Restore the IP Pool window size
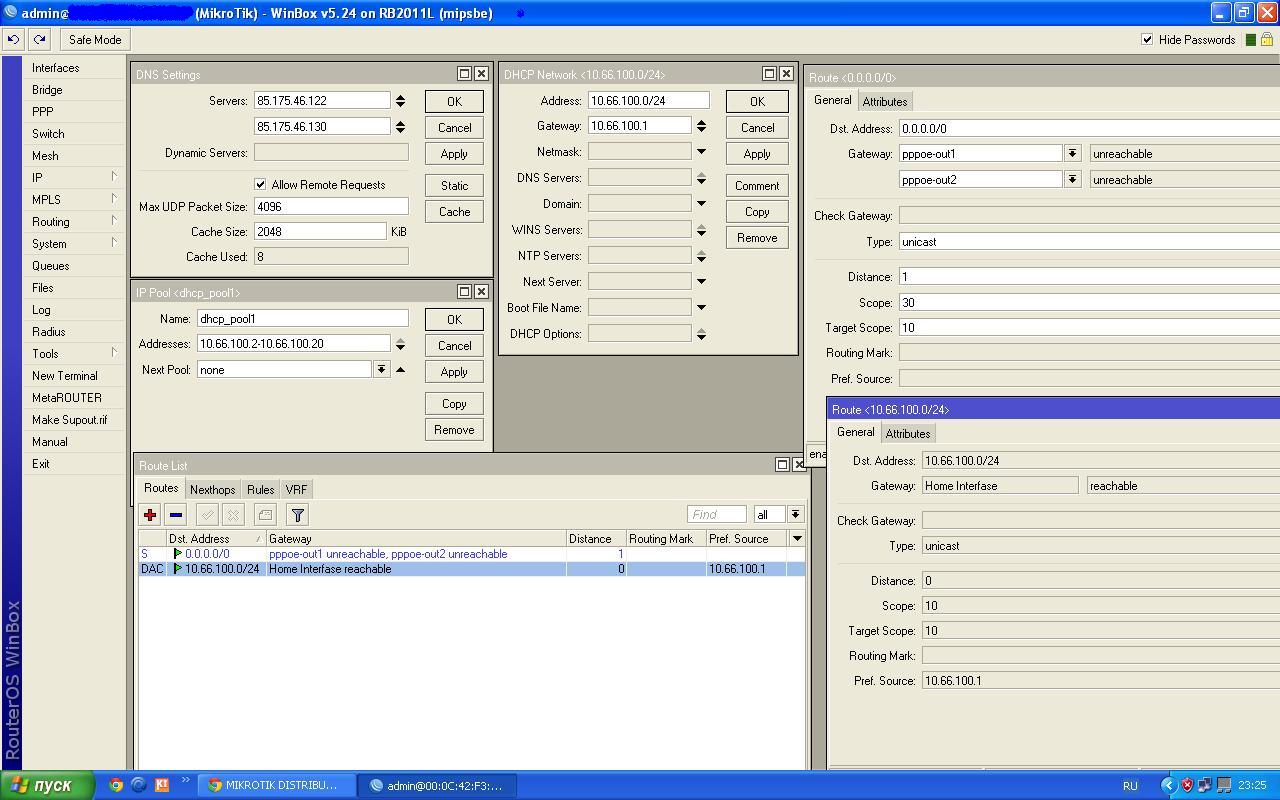The image size is (1280, 800). (464, 292)
